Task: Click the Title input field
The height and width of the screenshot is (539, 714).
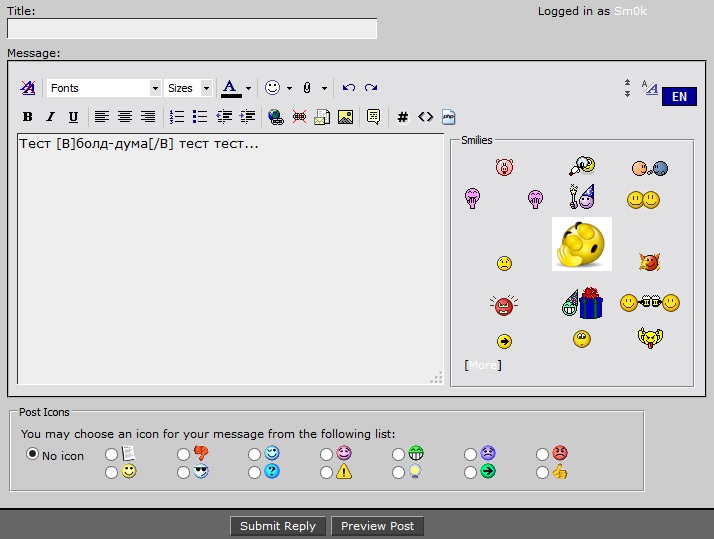Action: pos(192,29)
